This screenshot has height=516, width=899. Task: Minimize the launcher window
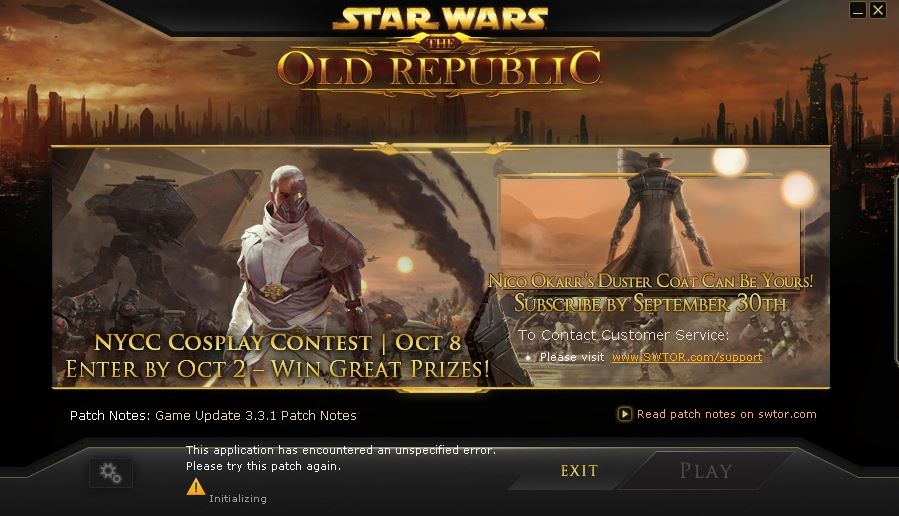(x=858, y=10)
